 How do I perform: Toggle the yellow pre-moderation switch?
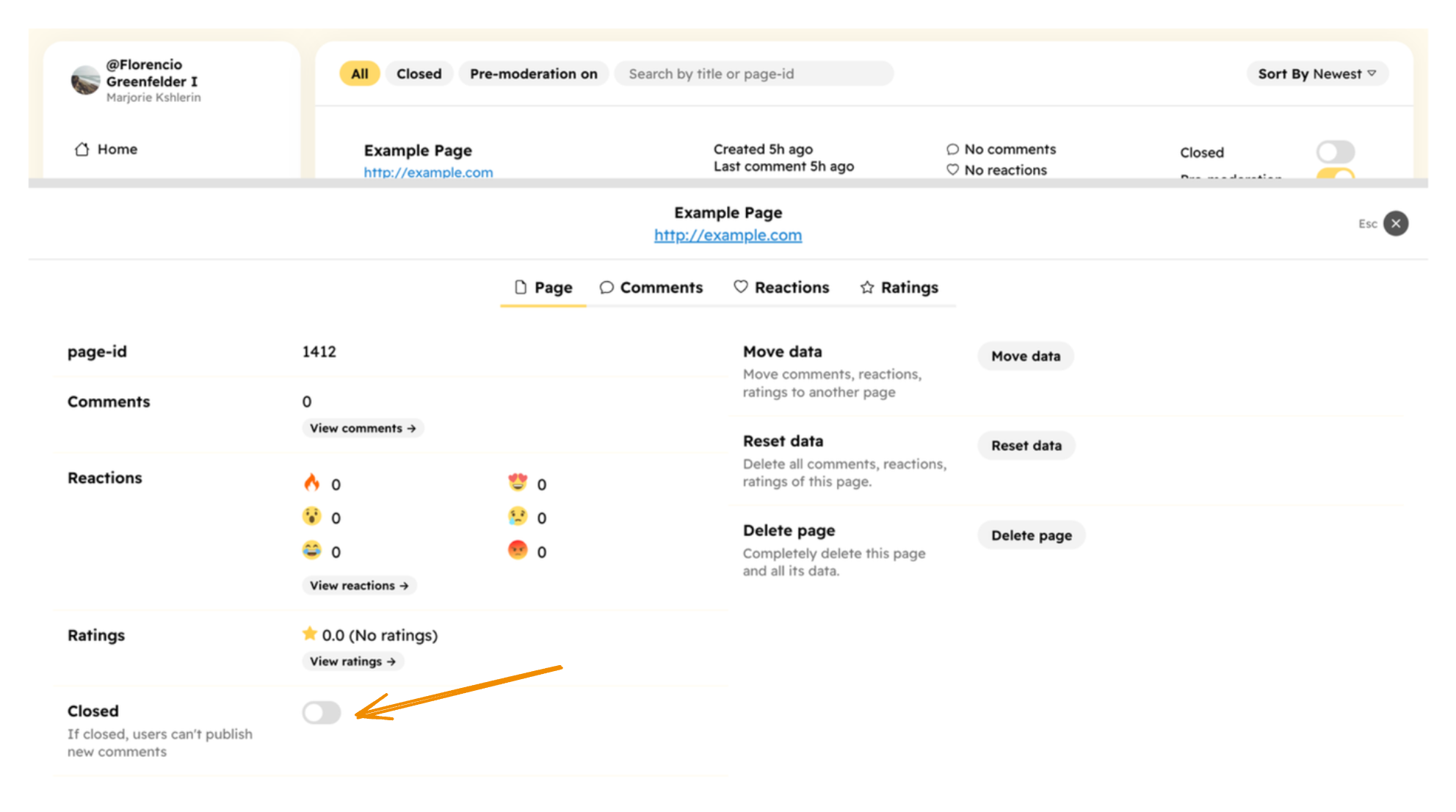1335,174
